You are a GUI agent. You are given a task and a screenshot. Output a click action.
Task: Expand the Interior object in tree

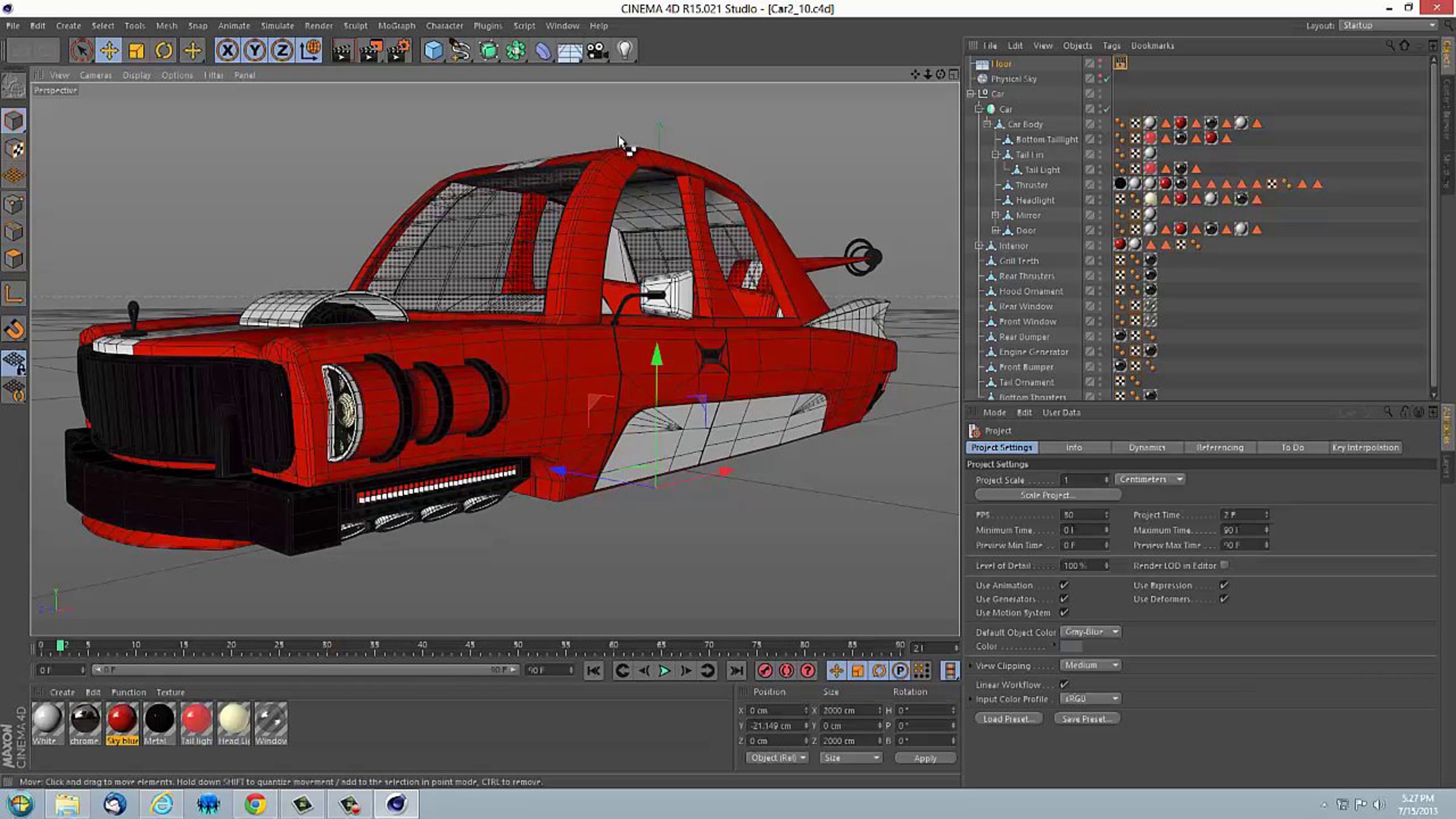click(978, 246)
